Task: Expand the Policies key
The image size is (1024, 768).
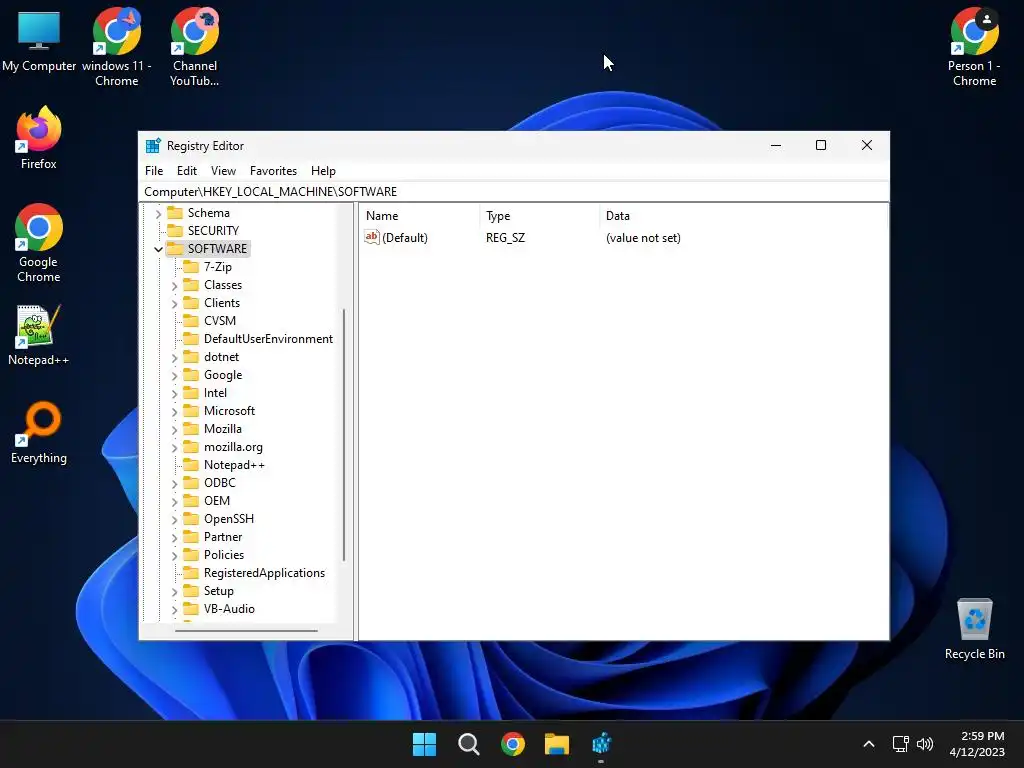Action: click(x=174, y=555)
